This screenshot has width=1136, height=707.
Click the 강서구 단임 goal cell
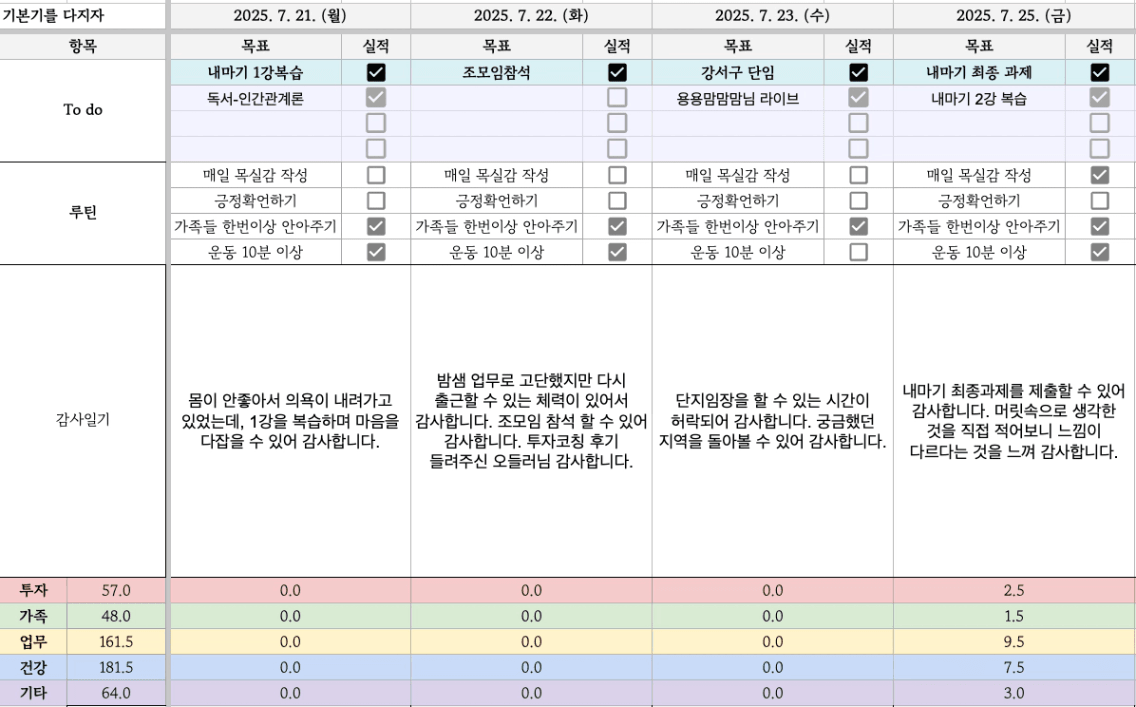click(x=738, y=72)
